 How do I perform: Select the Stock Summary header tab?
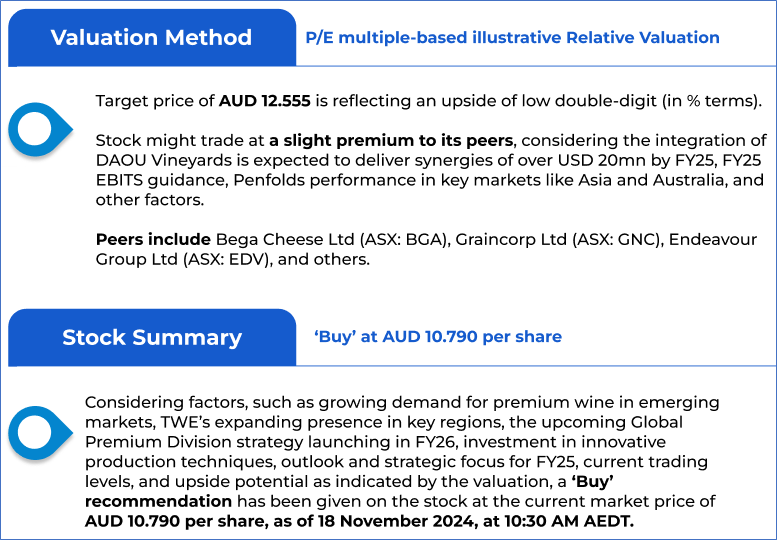[151, 337]
